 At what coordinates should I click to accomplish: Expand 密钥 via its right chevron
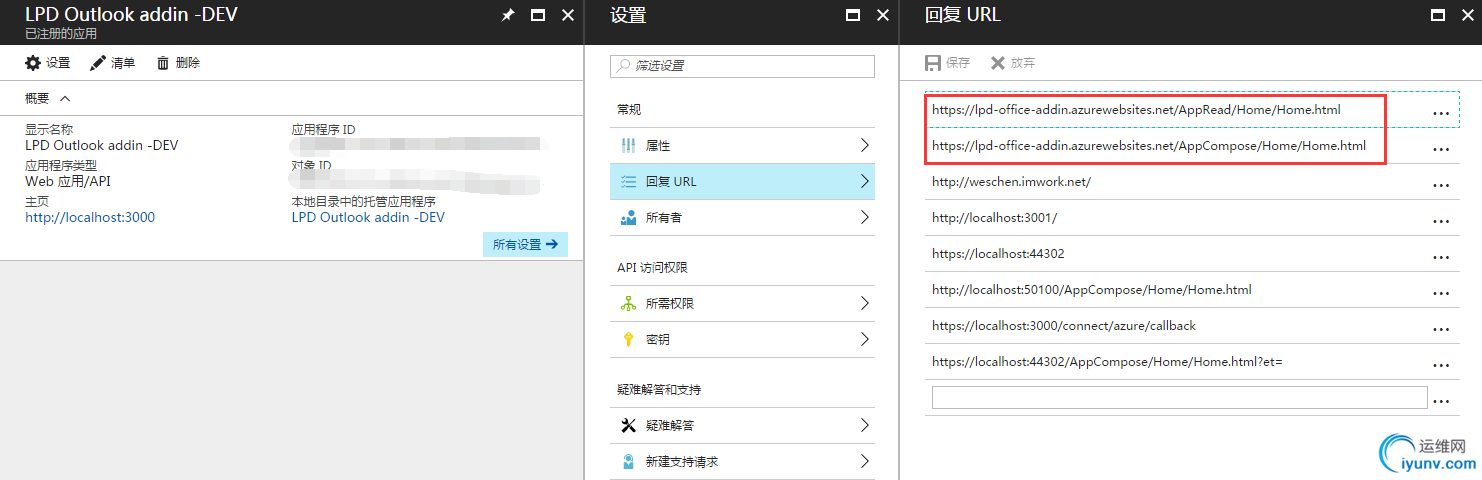point(864,339)
